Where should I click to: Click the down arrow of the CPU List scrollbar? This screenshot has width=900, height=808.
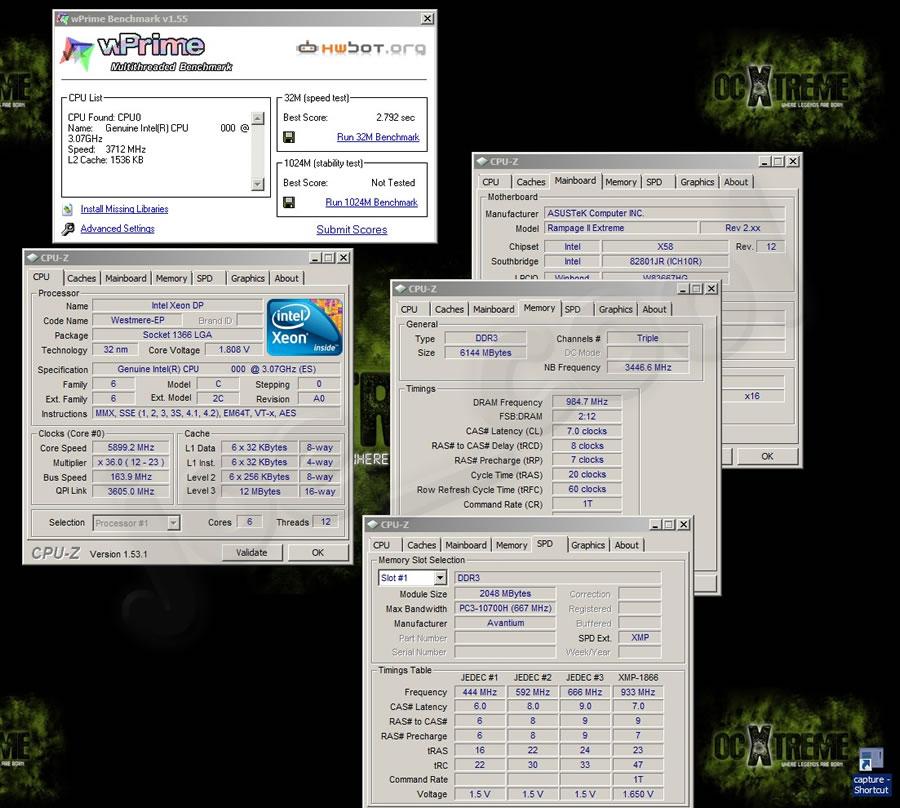258,184
